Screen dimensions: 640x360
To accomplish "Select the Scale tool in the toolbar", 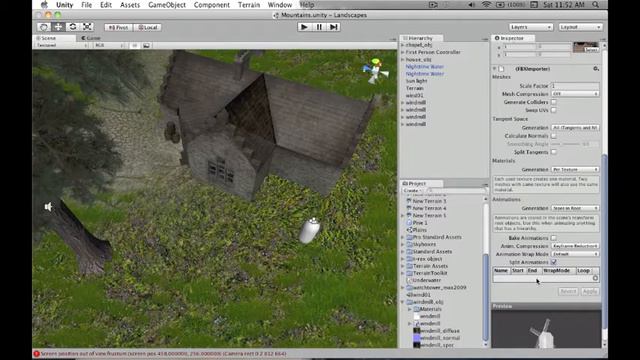I will click(x=87, y=27).
